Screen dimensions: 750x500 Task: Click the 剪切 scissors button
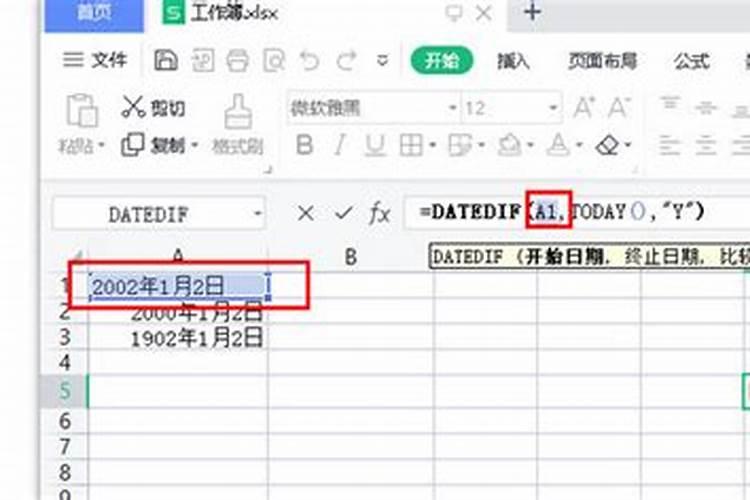point(153,107)
